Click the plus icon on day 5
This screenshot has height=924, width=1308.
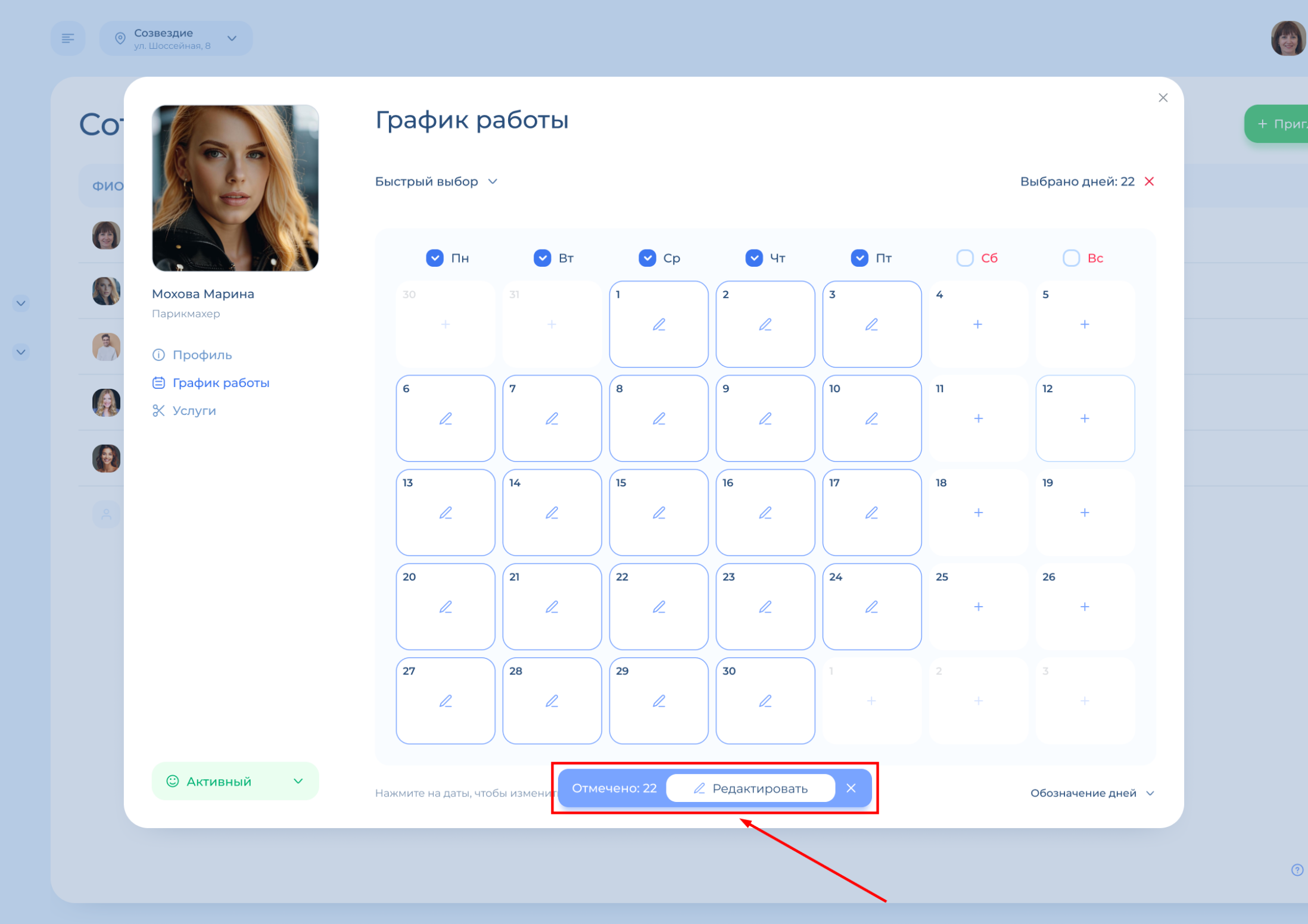pos(1085,324)
